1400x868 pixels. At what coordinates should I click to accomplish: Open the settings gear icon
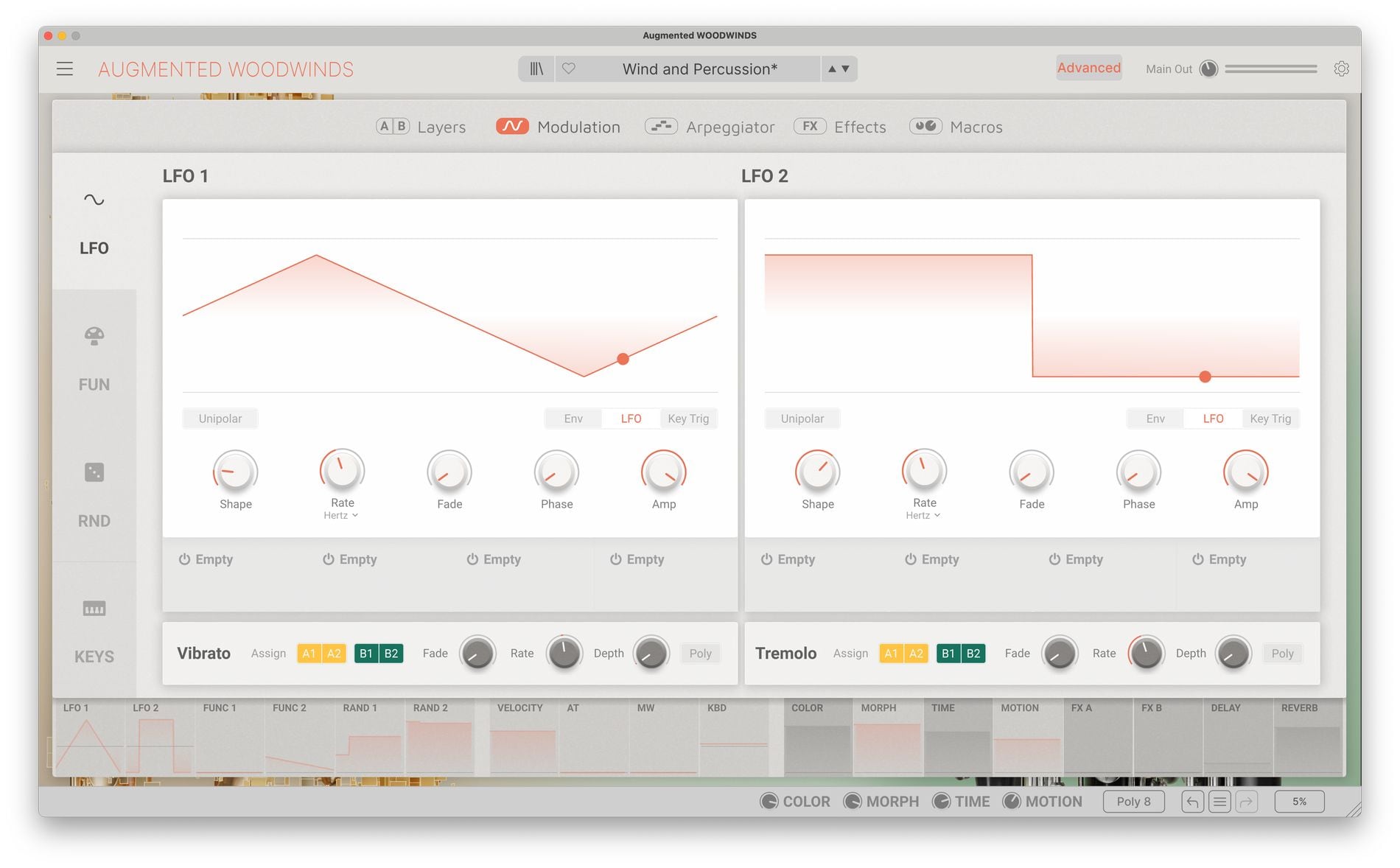pyautogui.click(x=1342, y=69)
